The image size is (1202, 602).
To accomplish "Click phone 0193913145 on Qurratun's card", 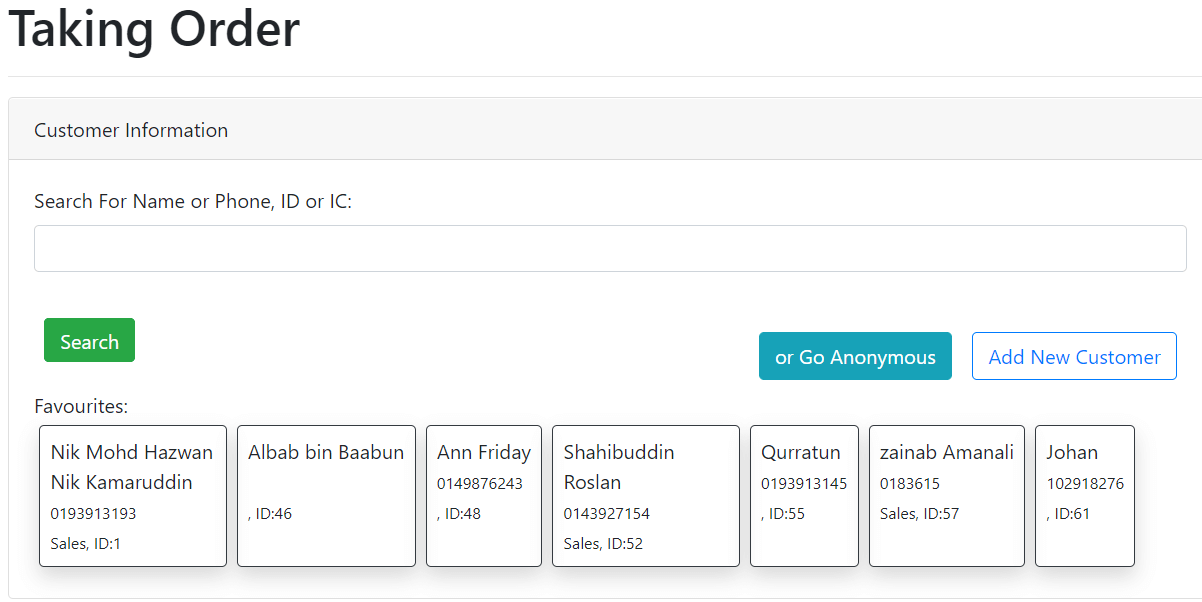I will pos(804,484).
